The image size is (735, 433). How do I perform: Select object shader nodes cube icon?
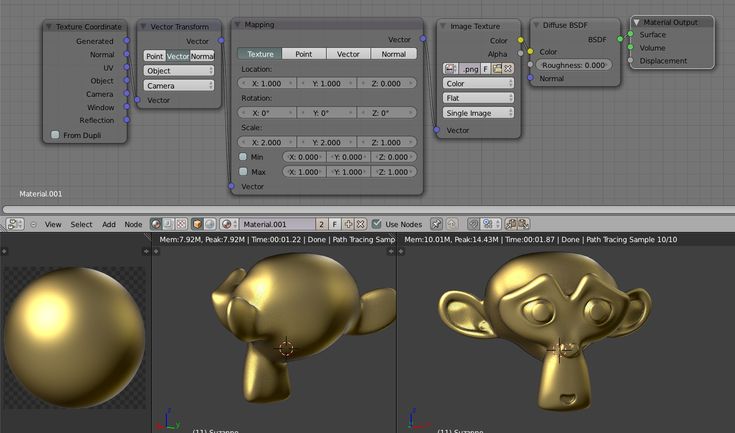[x=197, y=224]
